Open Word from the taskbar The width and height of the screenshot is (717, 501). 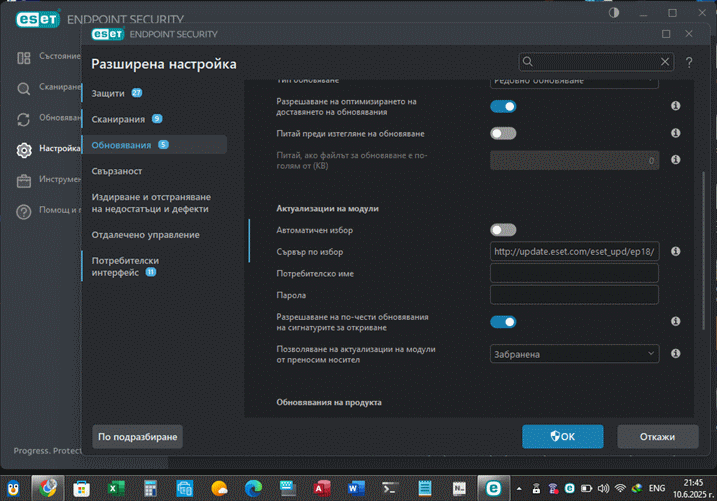coord(356,489)
